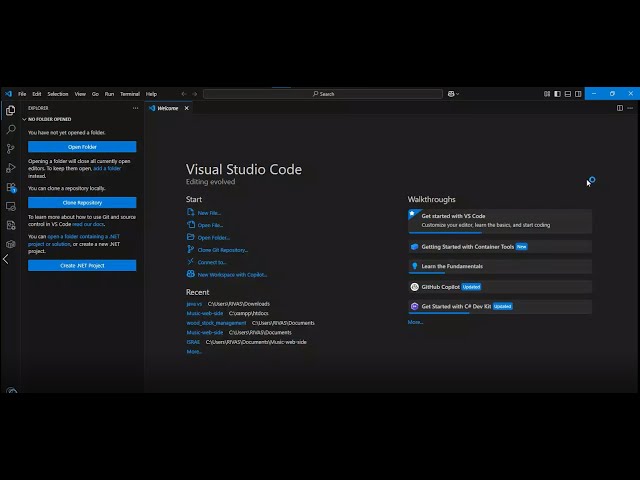Click the Search command center field
This screenshot has height=480, width=640.
pos(323,94)
